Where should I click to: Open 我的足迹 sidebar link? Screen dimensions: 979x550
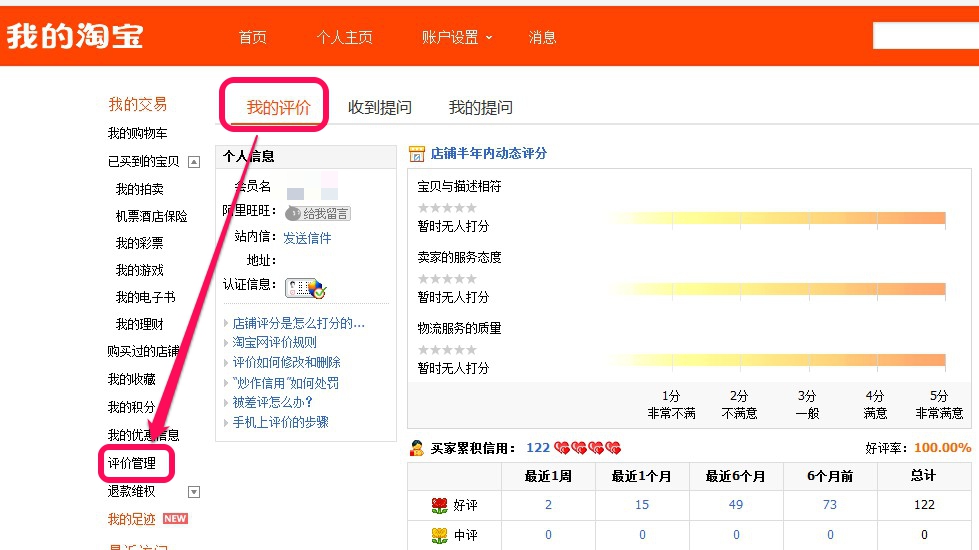tap(131, 519)
